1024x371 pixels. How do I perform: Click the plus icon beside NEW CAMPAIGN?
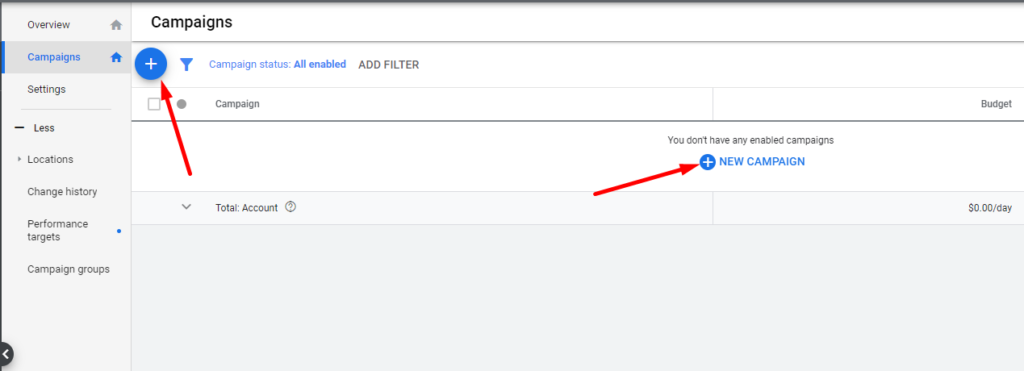coord(707,161)
